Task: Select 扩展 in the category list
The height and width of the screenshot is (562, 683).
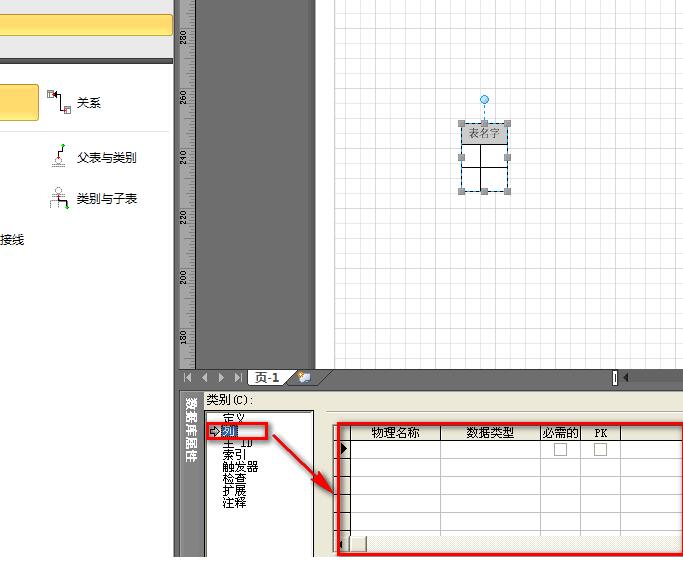Action: click(x=234, y=491)
